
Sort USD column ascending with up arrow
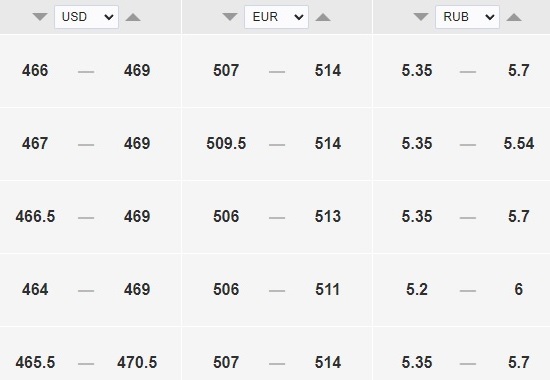tap(133, 17)
